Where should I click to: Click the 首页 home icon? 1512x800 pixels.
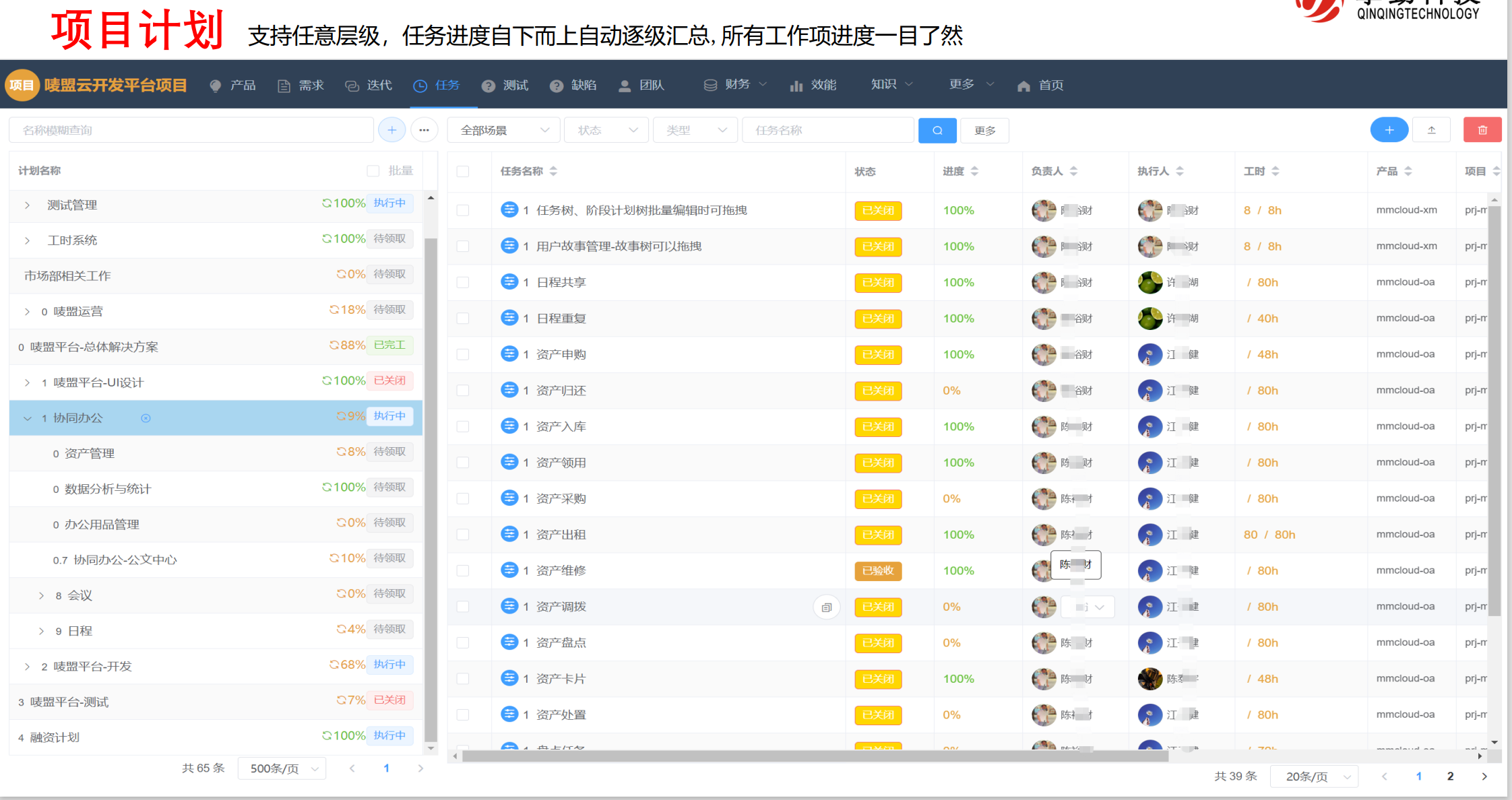point(1023,86)
